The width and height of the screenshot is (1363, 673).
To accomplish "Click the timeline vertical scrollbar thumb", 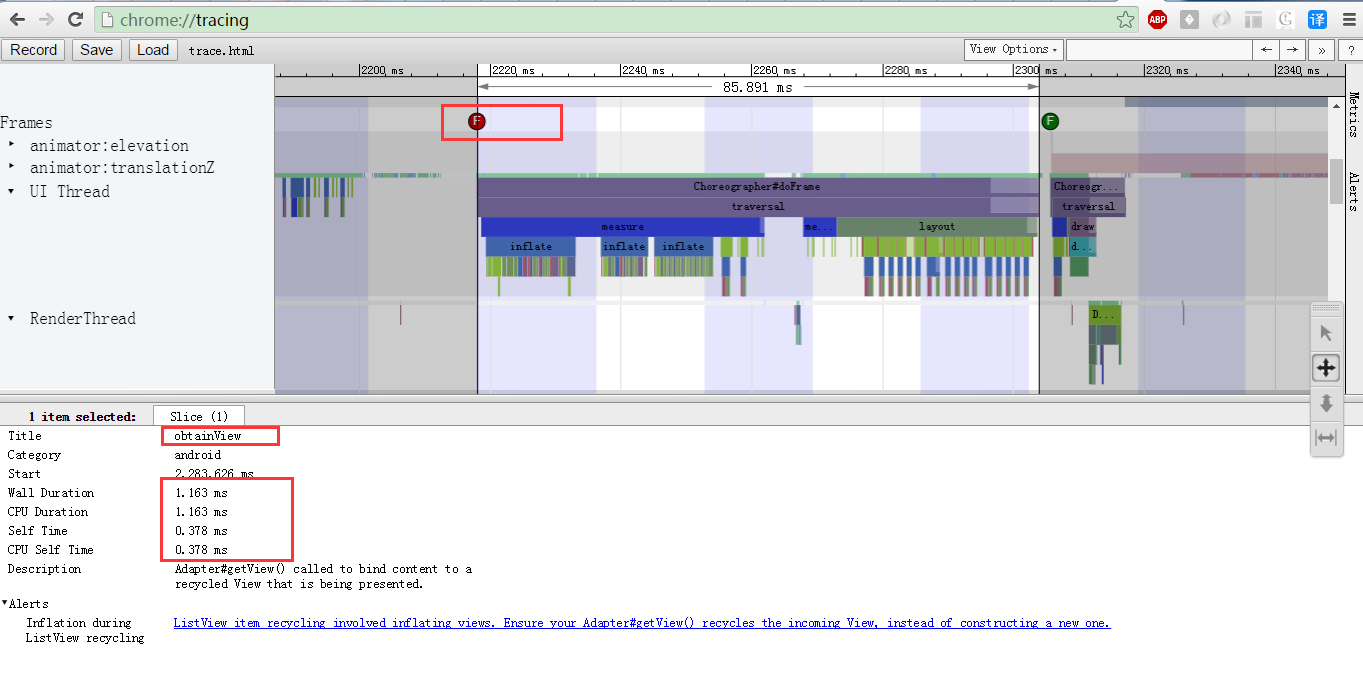I will (1336, 181).
